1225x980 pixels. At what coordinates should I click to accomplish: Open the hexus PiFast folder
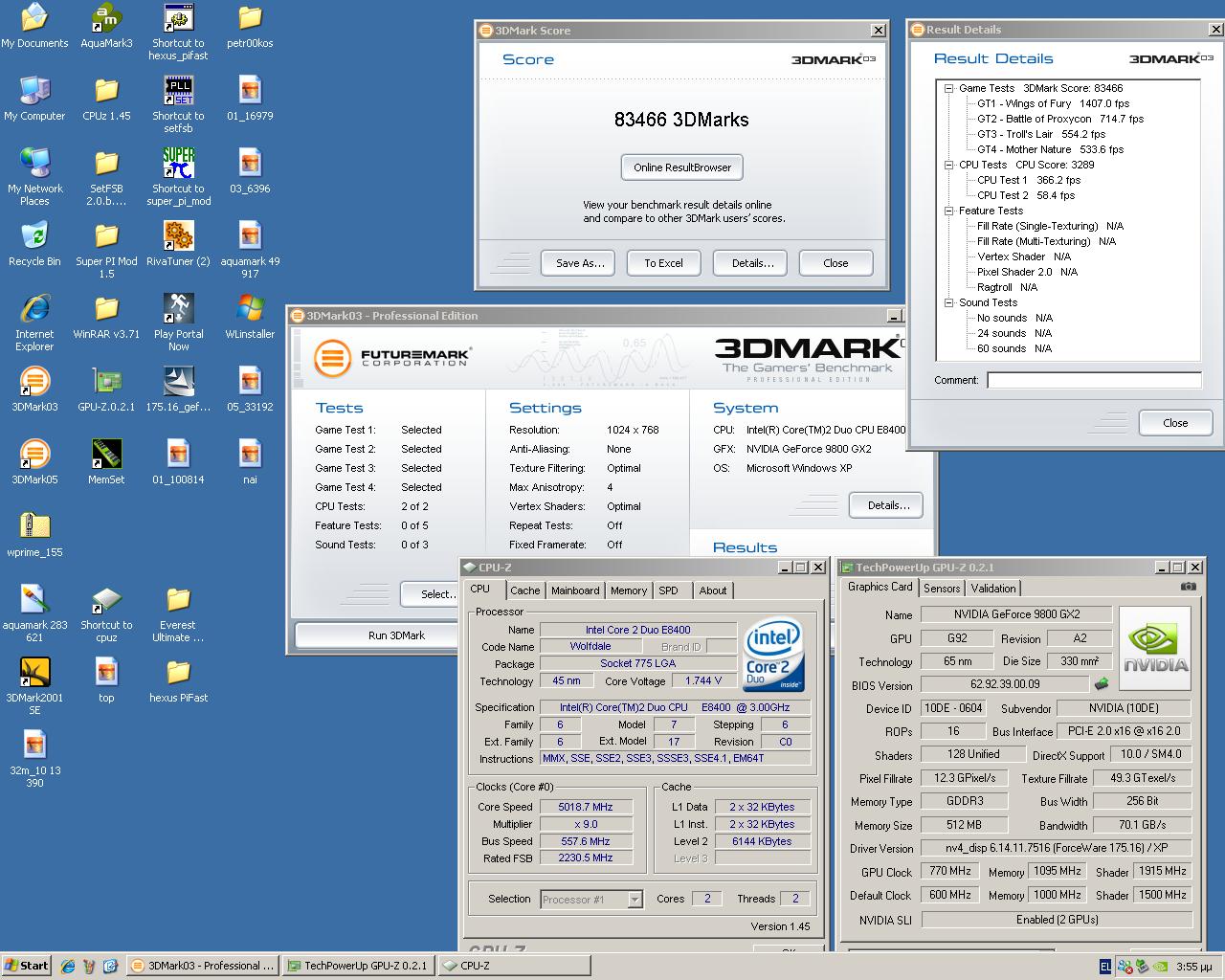[x=178, y=681]
